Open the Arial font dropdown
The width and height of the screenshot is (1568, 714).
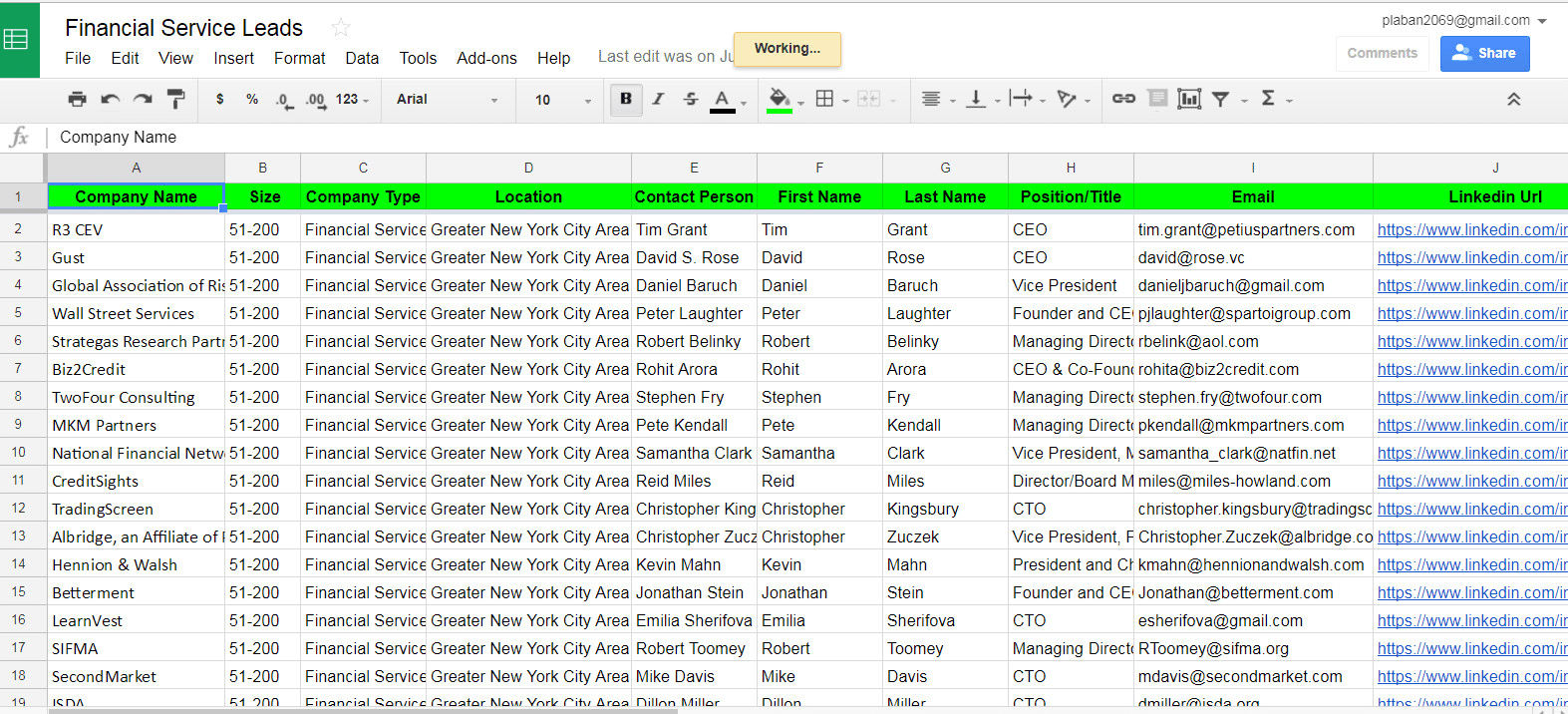coord(447,100)
